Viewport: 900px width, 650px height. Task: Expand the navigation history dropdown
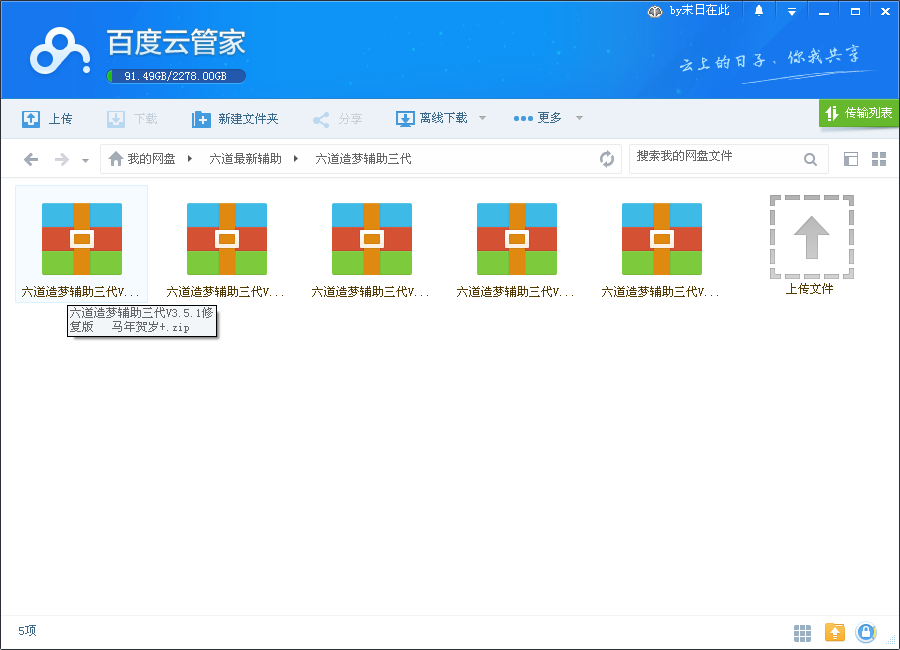(x=86, y=161)
